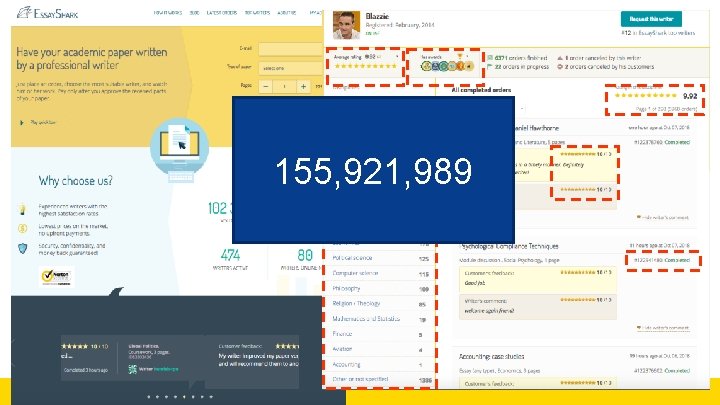The height and width of the screenshot is (405, 720).
Task: Open Blazzie's profile photo
Action: pyautogui.click(x=346, y=25)
